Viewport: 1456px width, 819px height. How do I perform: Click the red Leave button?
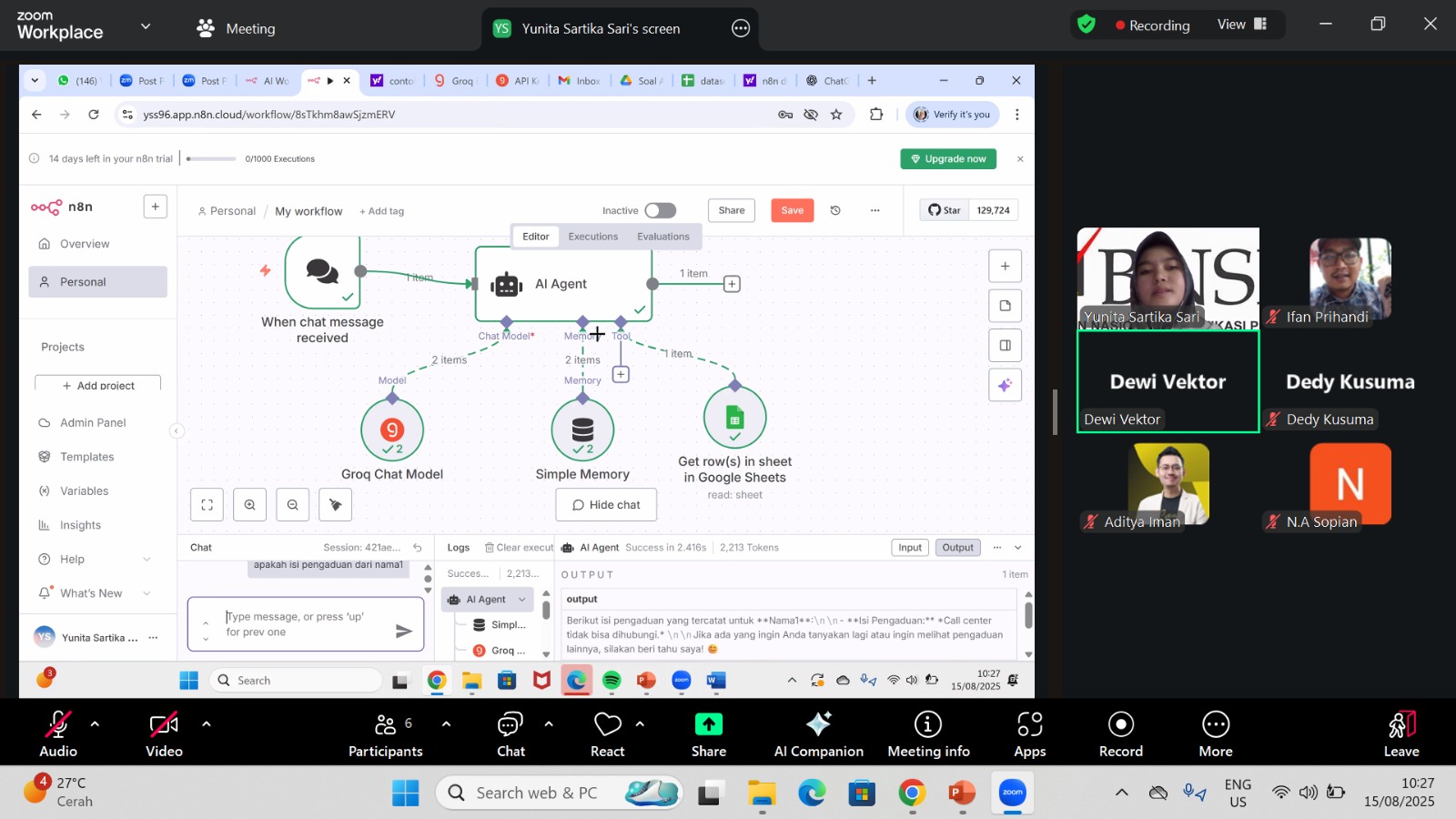(1400, 733)
